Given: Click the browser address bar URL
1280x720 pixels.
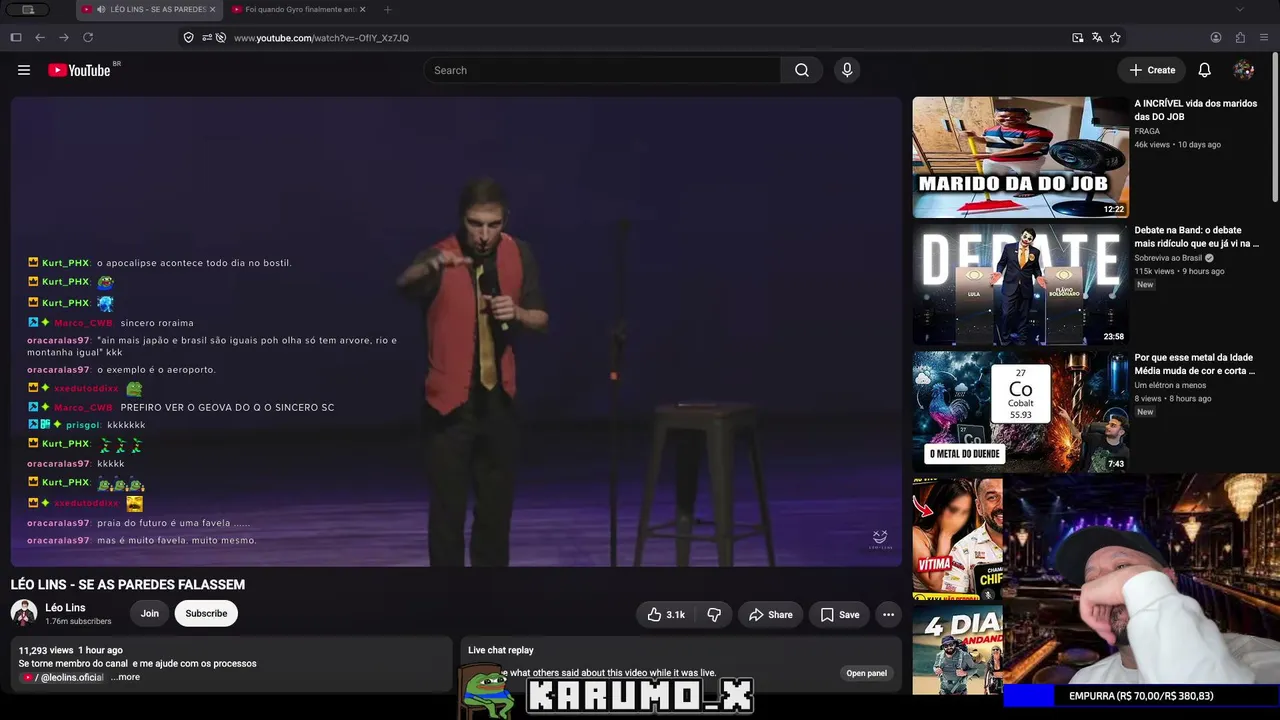Looking at the screenshot, I should 321,38.
